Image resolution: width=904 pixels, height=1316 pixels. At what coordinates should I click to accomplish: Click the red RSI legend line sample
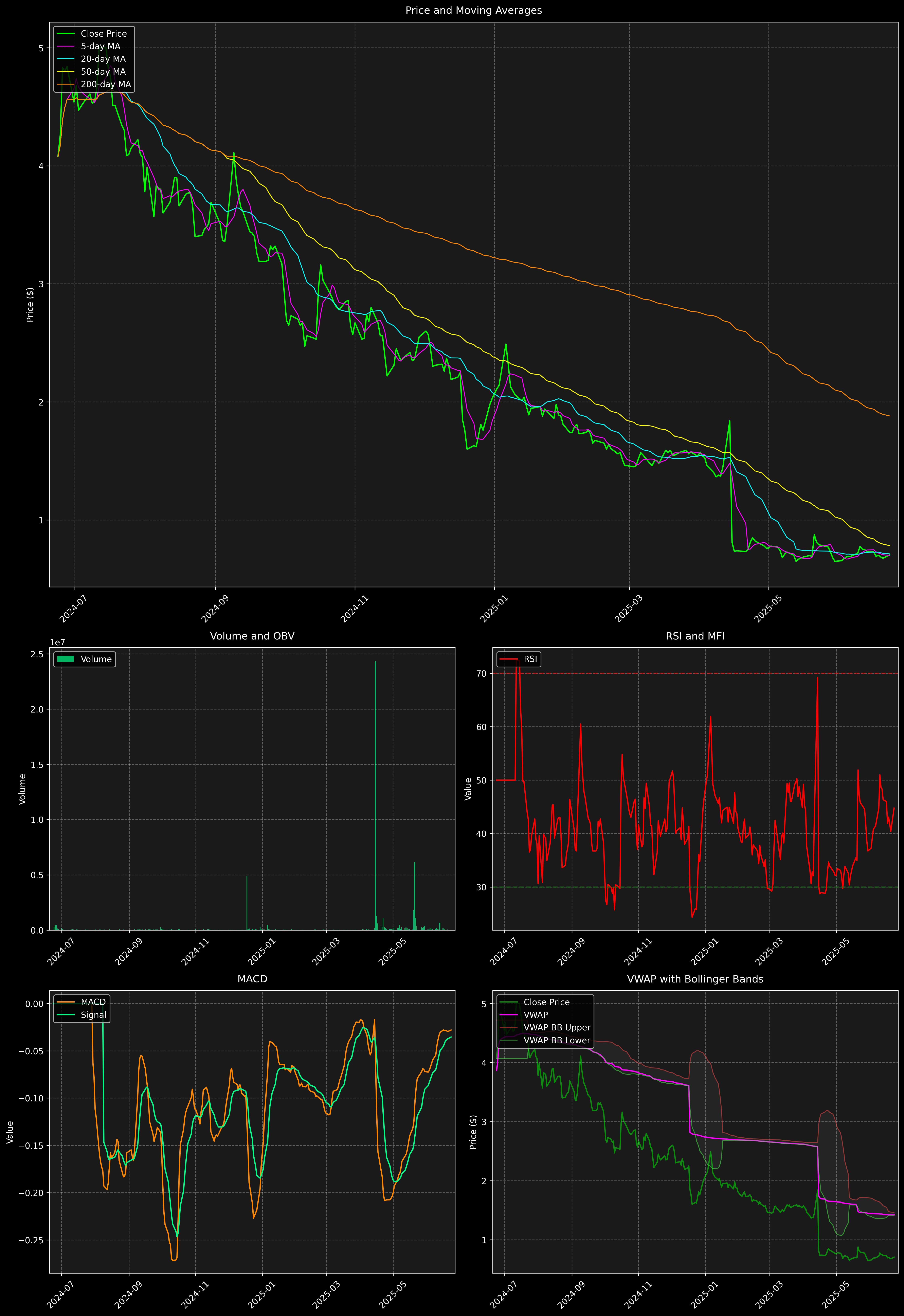(509, 659)
